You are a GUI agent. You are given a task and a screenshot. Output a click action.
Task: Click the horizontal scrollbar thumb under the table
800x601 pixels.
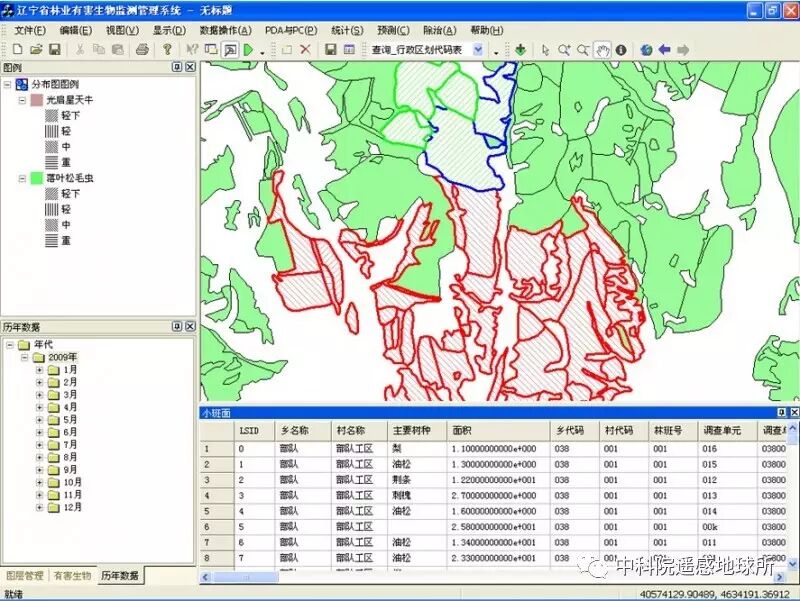click(x=245, y=577)
